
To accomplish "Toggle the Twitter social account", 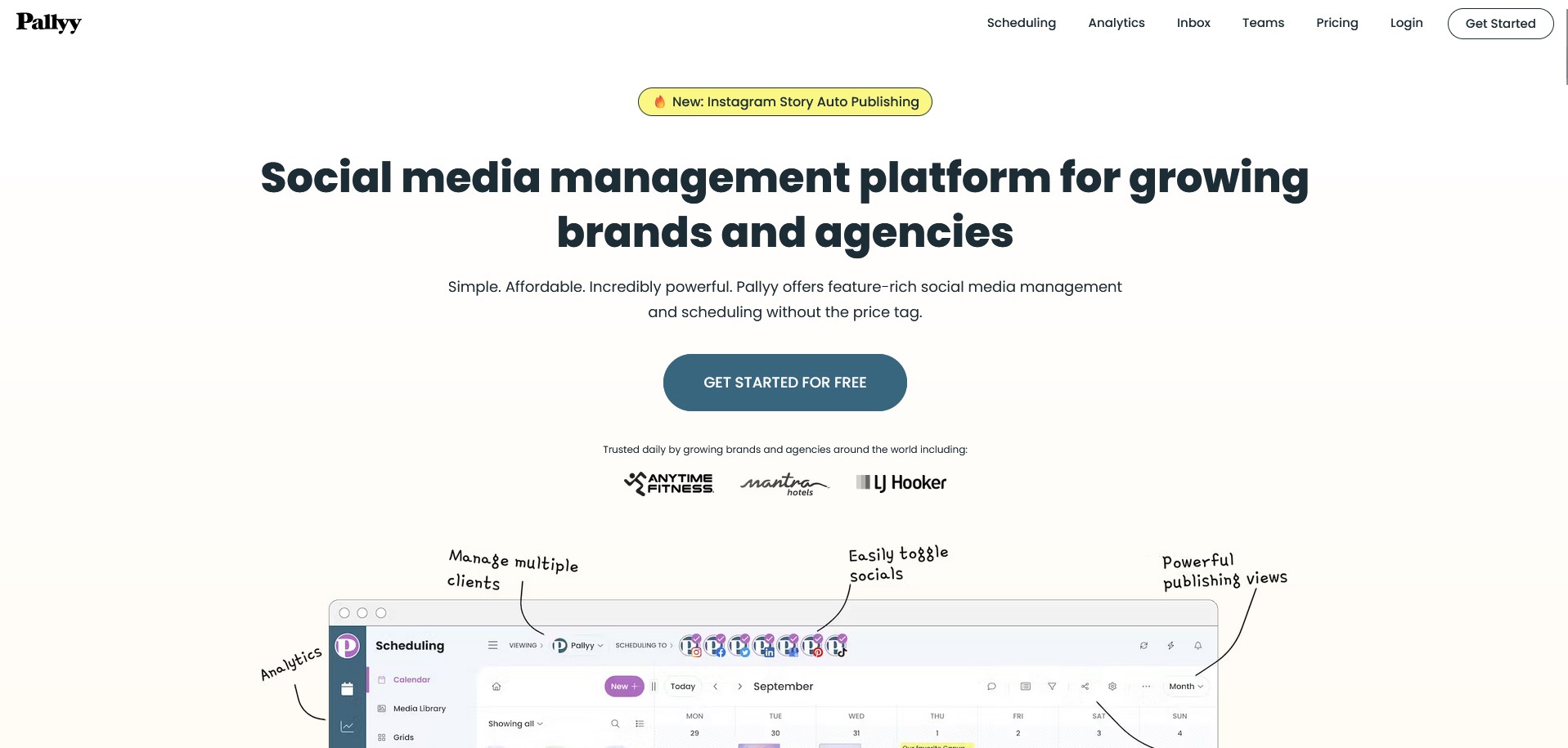I will (739, 646).
